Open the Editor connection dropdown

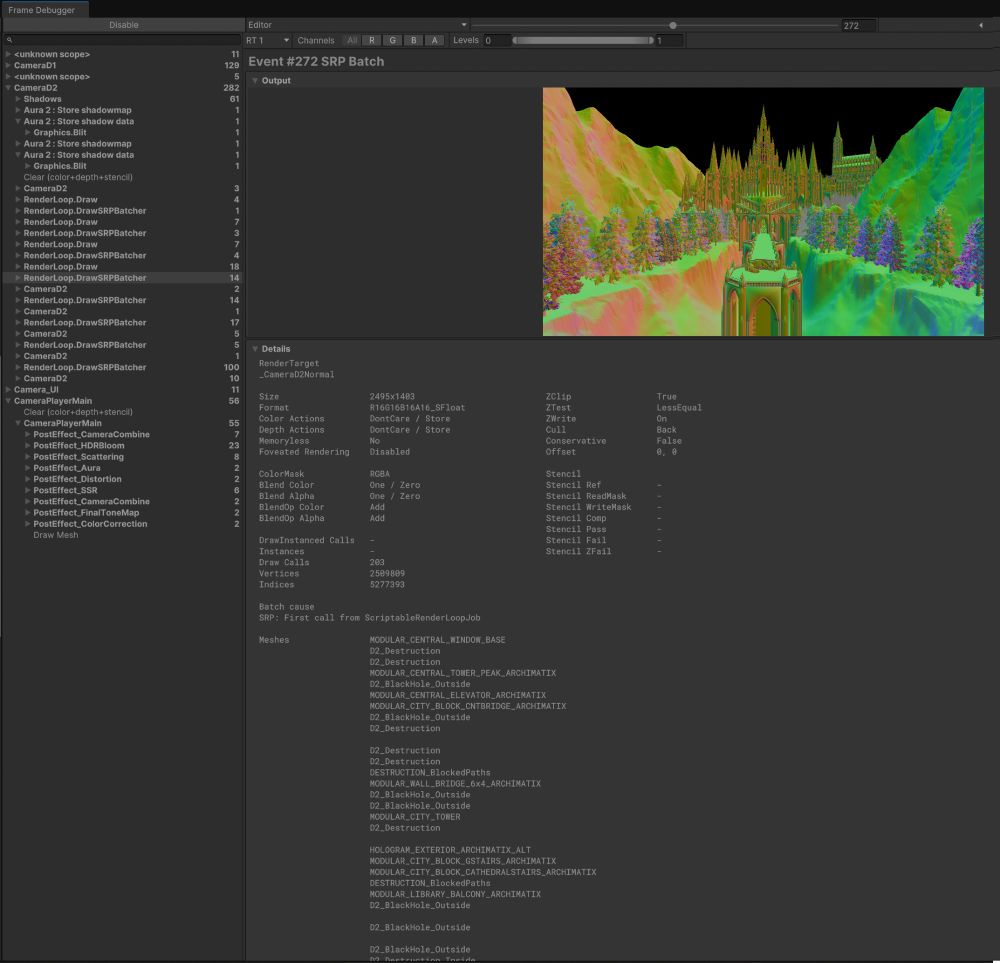click(x=357, y=25)
